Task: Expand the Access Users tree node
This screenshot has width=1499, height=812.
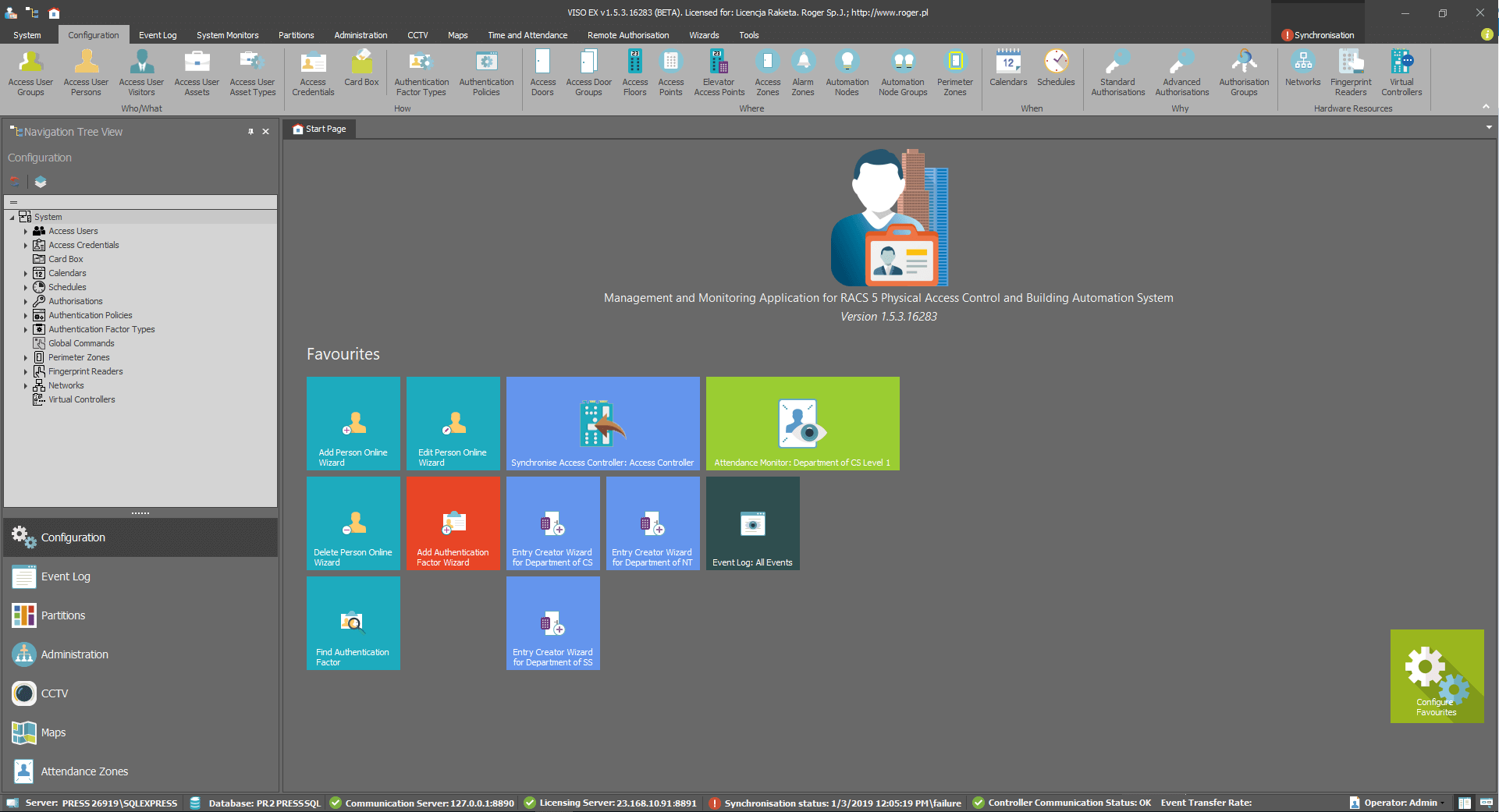Action: coord(25,232)
